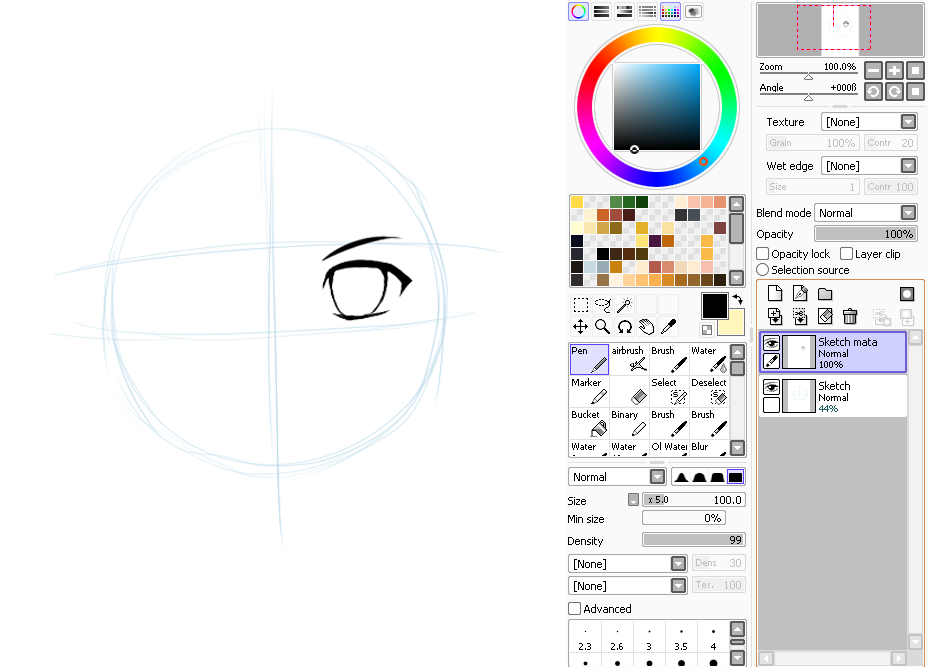Select the hand pan tool
Image resolution: width=928 pixels, height=669 pixels.
pos(646,327)
